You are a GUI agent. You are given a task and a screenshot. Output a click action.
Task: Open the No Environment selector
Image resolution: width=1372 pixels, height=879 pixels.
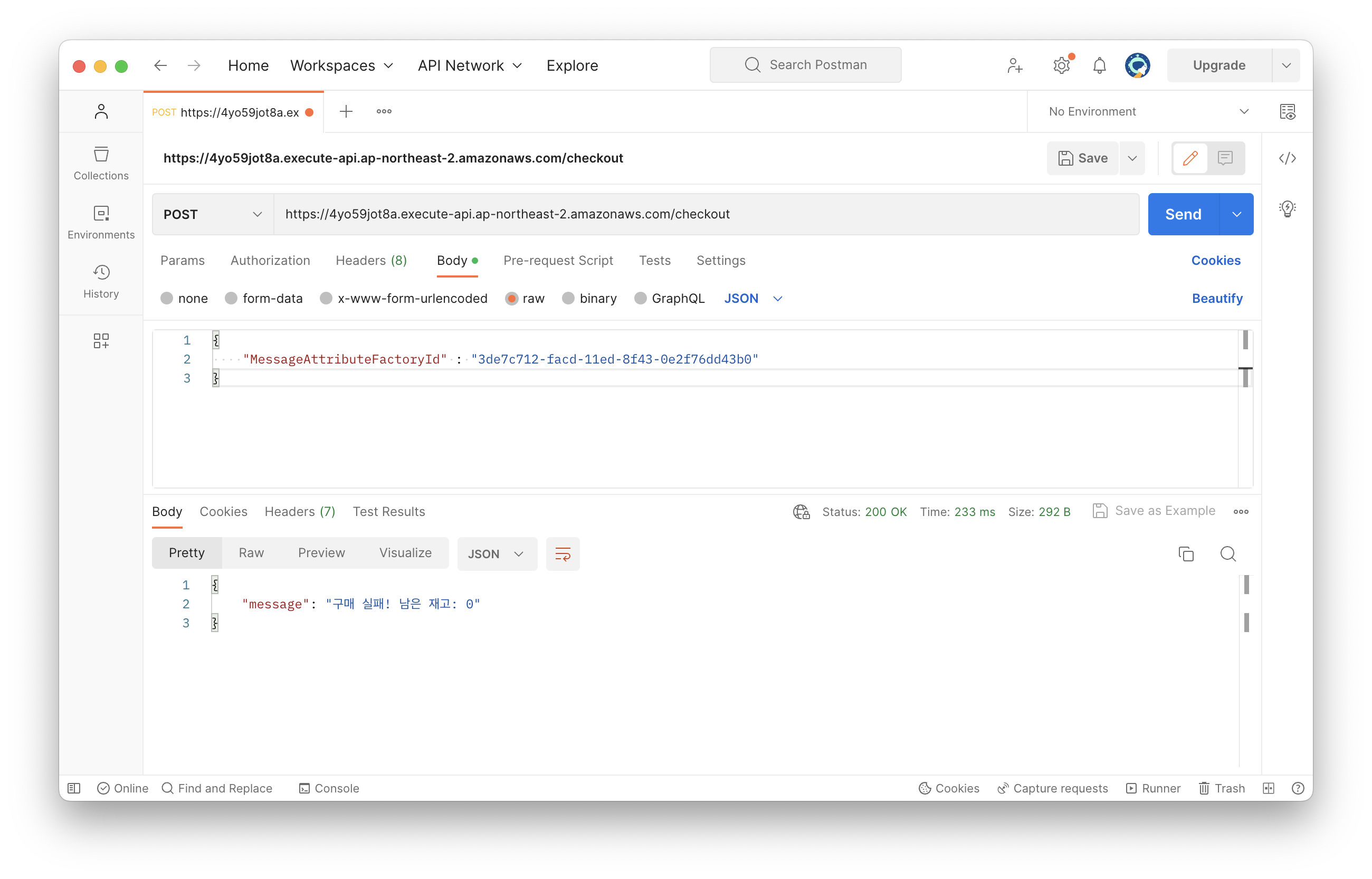tap(1149, 111)
